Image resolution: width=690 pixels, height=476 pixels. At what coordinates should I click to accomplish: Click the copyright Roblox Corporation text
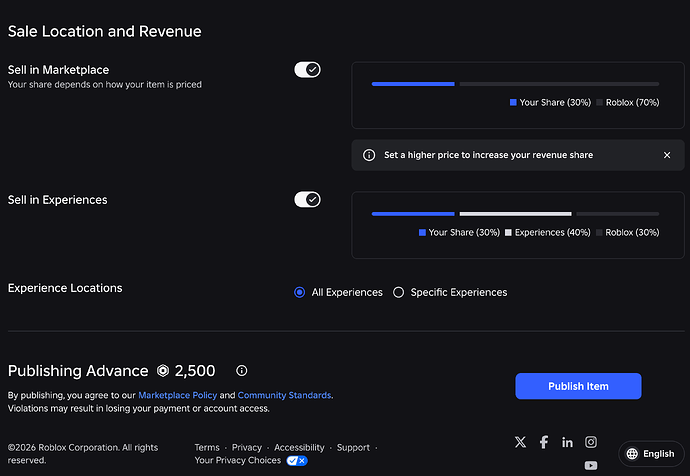coord(83,454)
